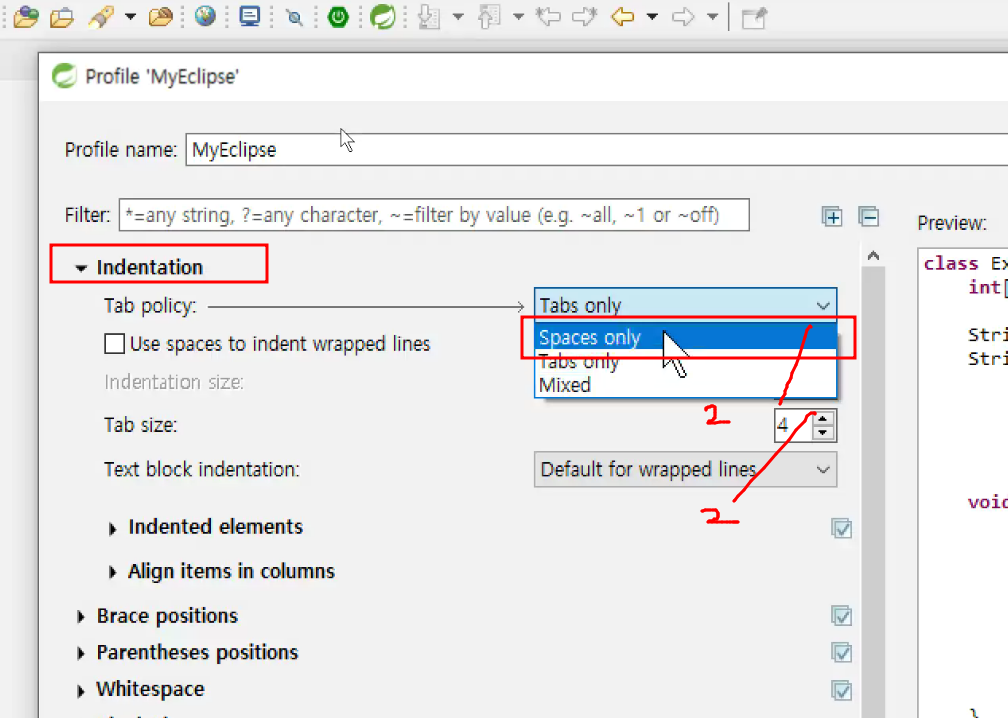Click the Open Task folder toolbar icon

[x=62, y=17]
